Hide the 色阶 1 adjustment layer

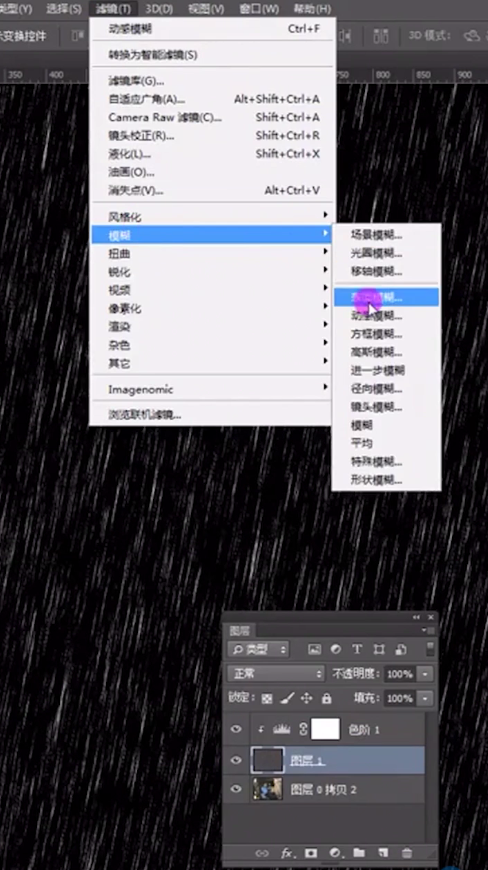(x=236, y=729)
